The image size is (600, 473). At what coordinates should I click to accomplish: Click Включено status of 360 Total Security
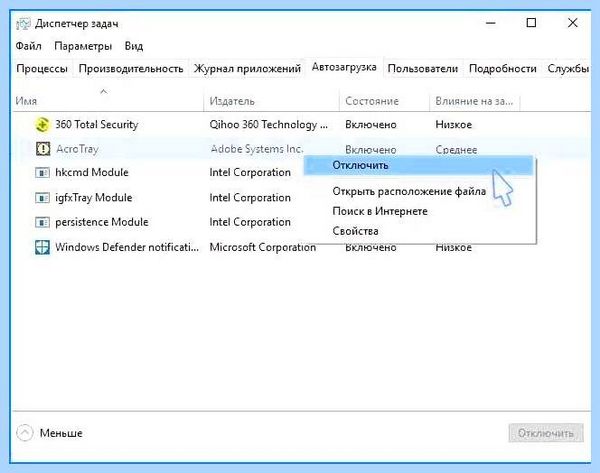(x=370, y=125)
